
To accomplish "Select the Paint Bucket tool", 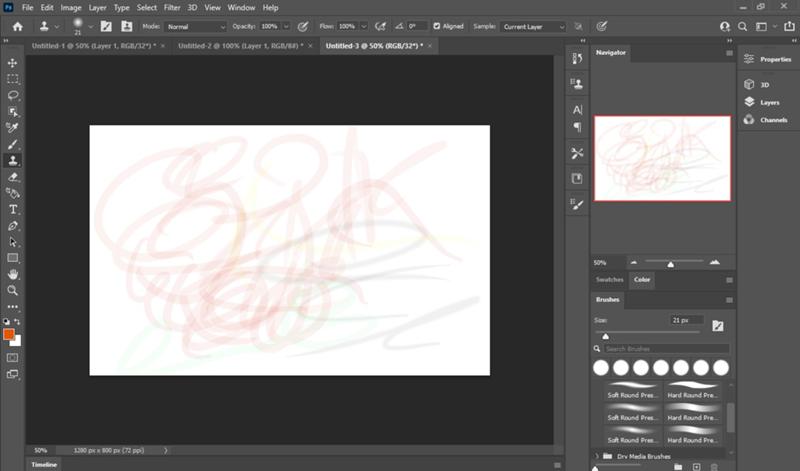I will click(x=13, y=193).
